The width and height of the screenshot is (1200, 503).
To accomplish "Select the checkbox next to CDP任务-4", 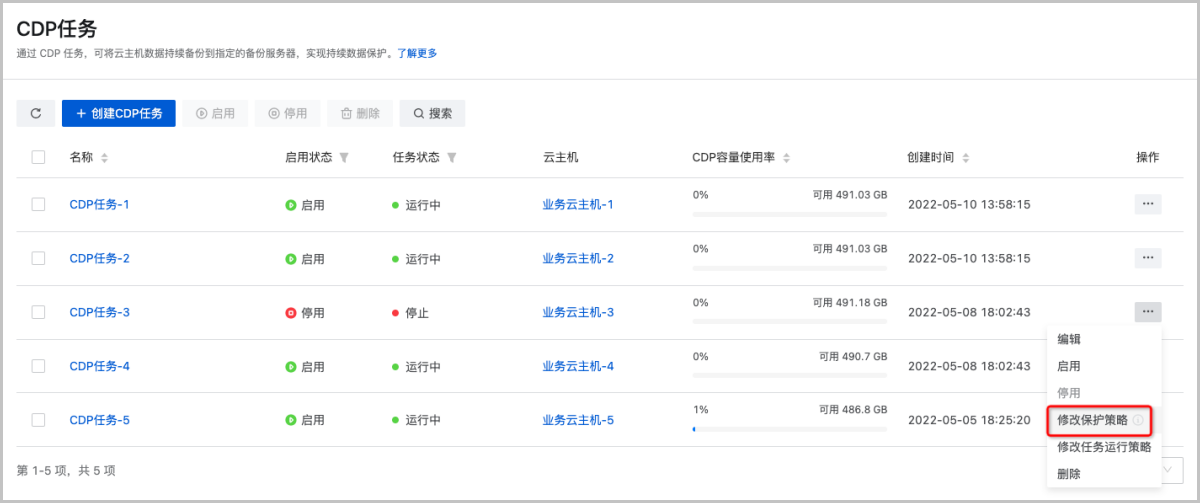I will point(38,366).
